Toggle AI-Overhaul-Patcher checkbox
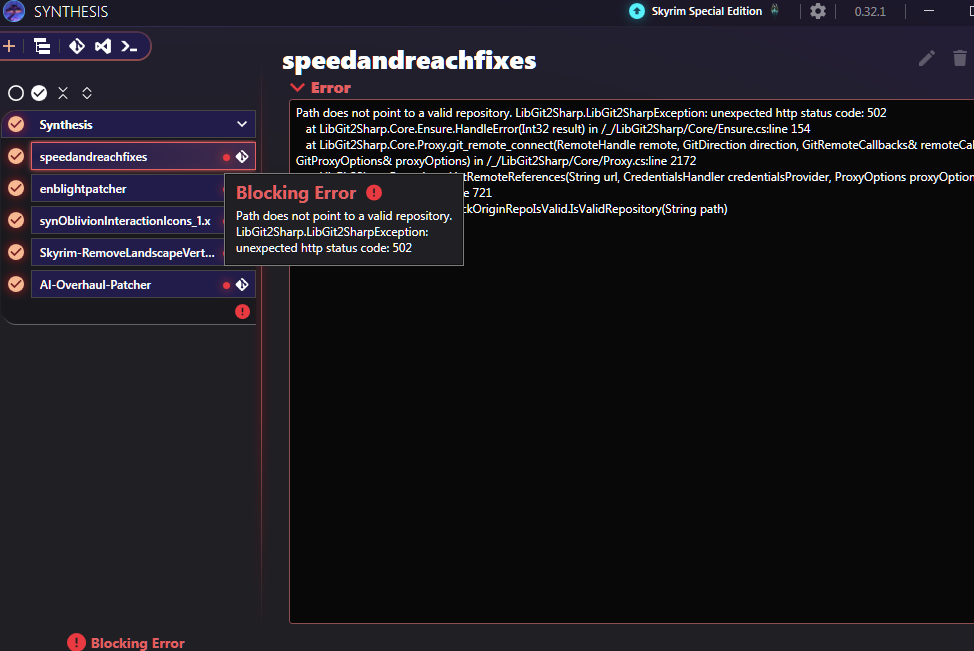This screenshot has width=974, height=651. point(16,285)
